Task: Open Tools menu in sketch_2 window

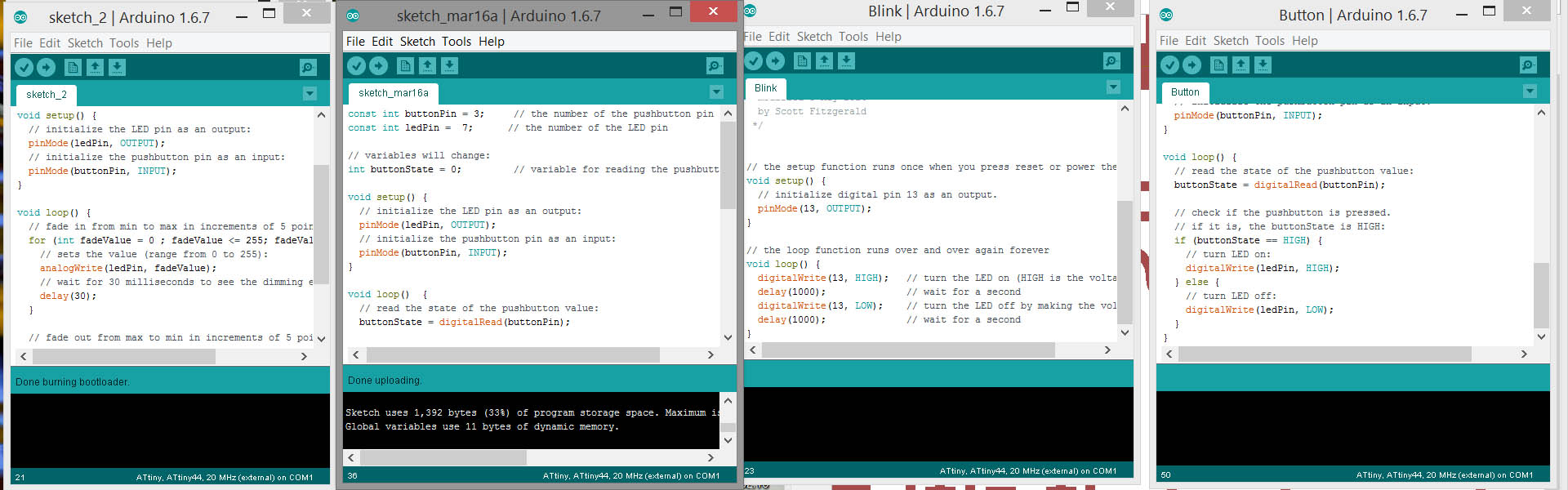Action: pos(124,42)
